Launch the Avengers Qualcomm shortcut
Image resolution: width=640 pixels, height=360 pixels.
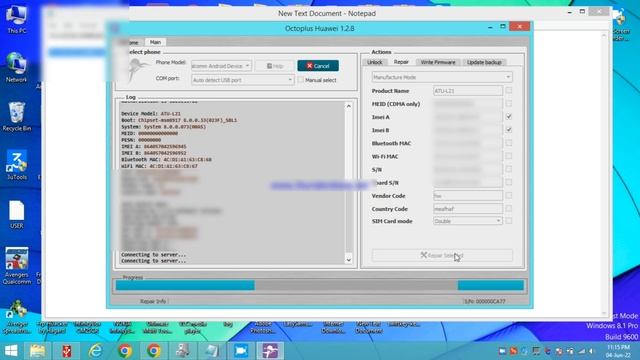(x=16, y=266)
